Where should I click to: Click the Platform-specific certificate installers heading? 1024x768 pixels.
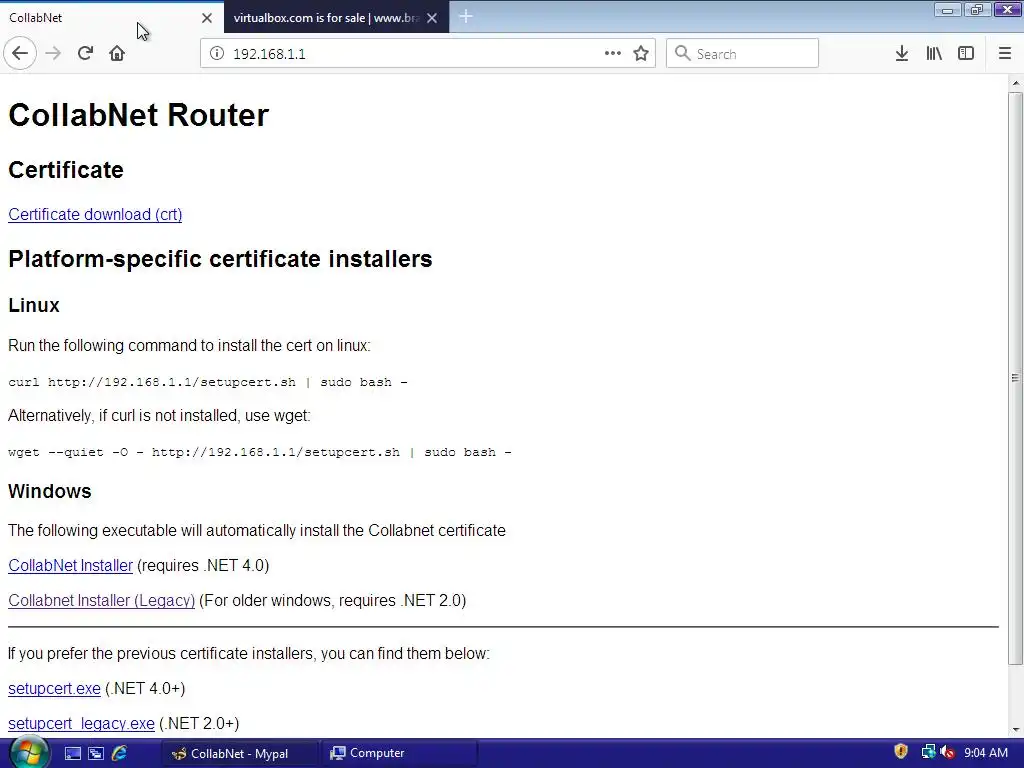point(220,259)
